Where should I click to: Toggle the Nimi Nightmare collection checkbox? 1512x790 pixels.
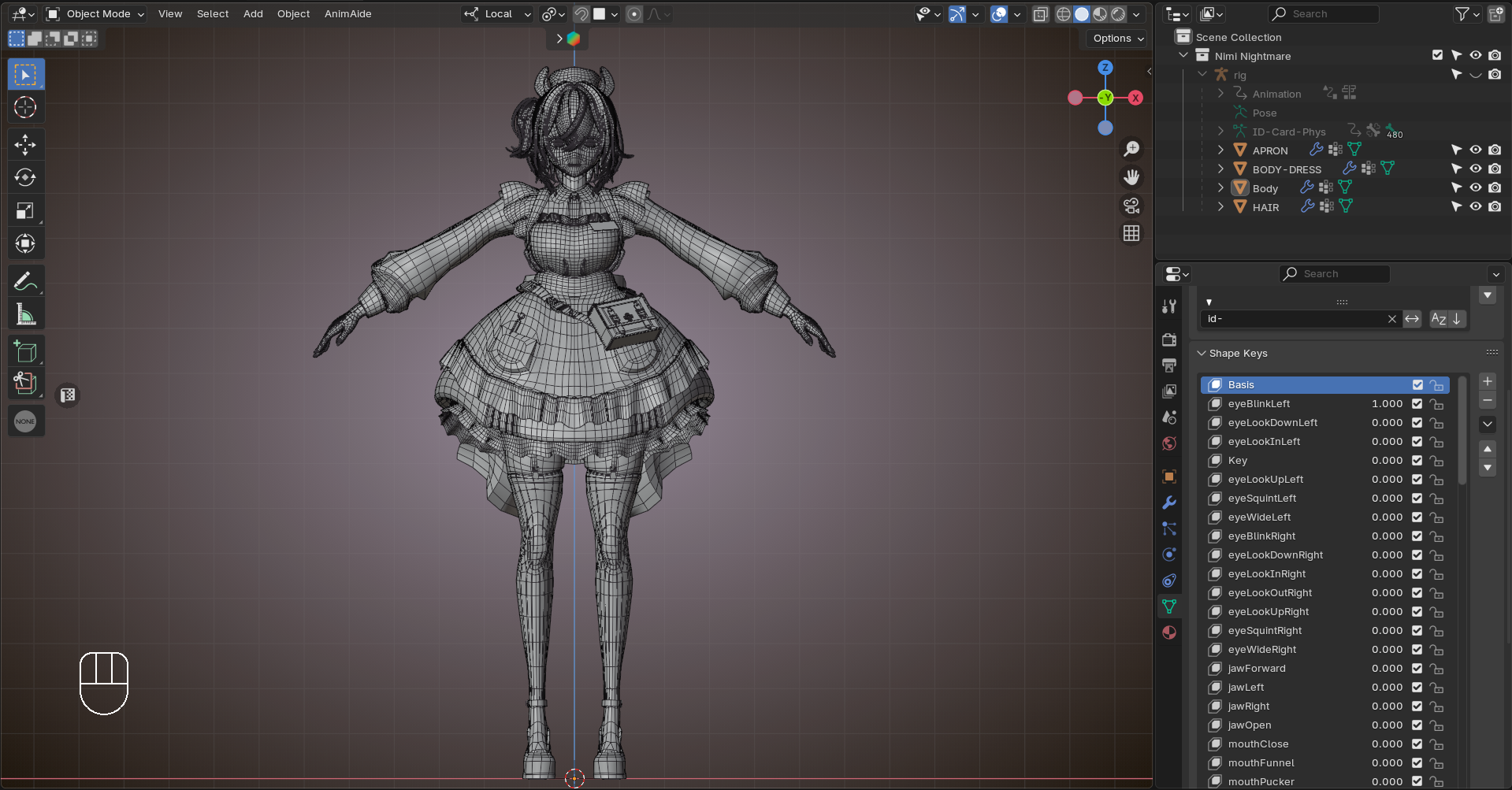(x=1436, y=55)
